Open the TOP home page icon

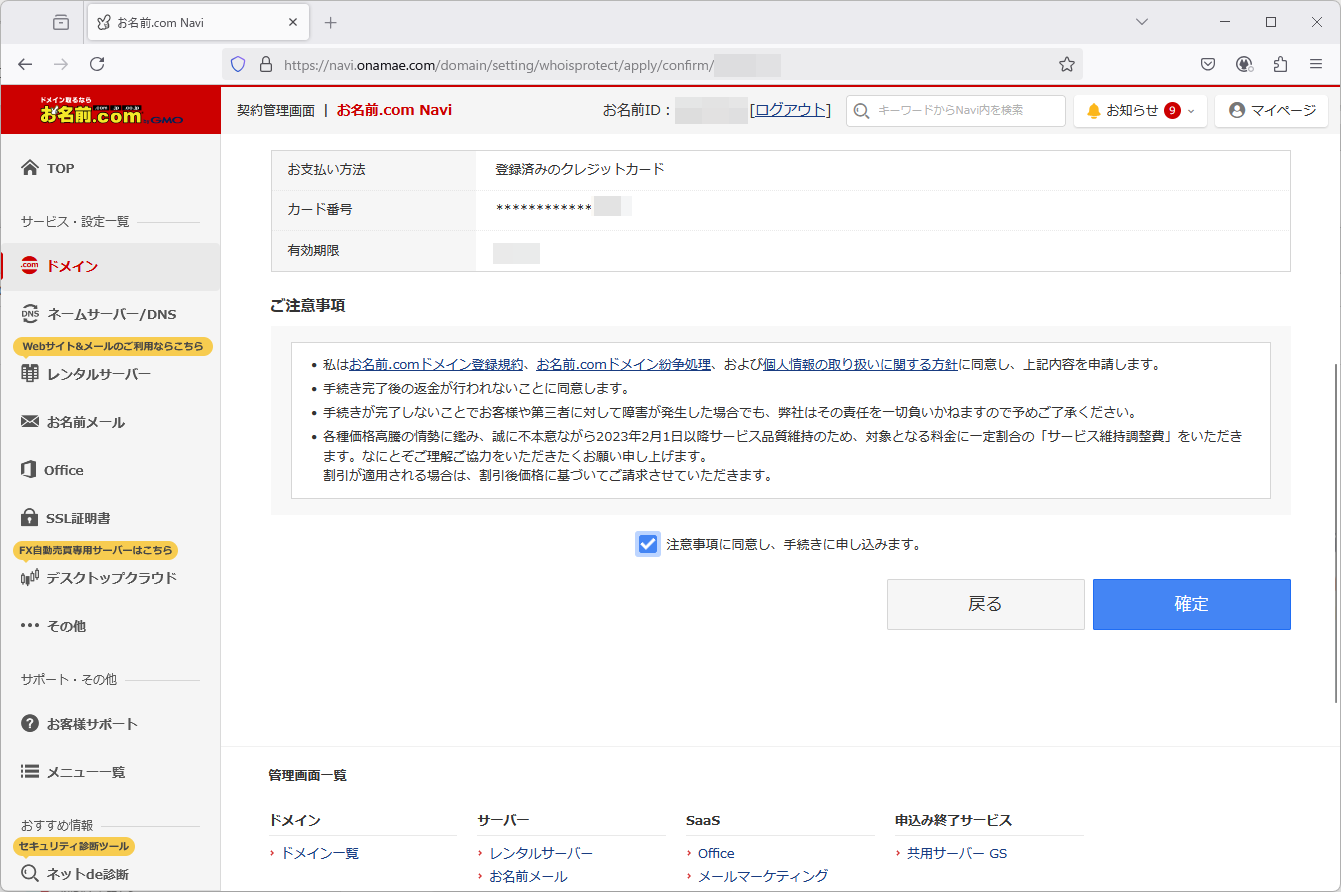(x=30, y=168)
